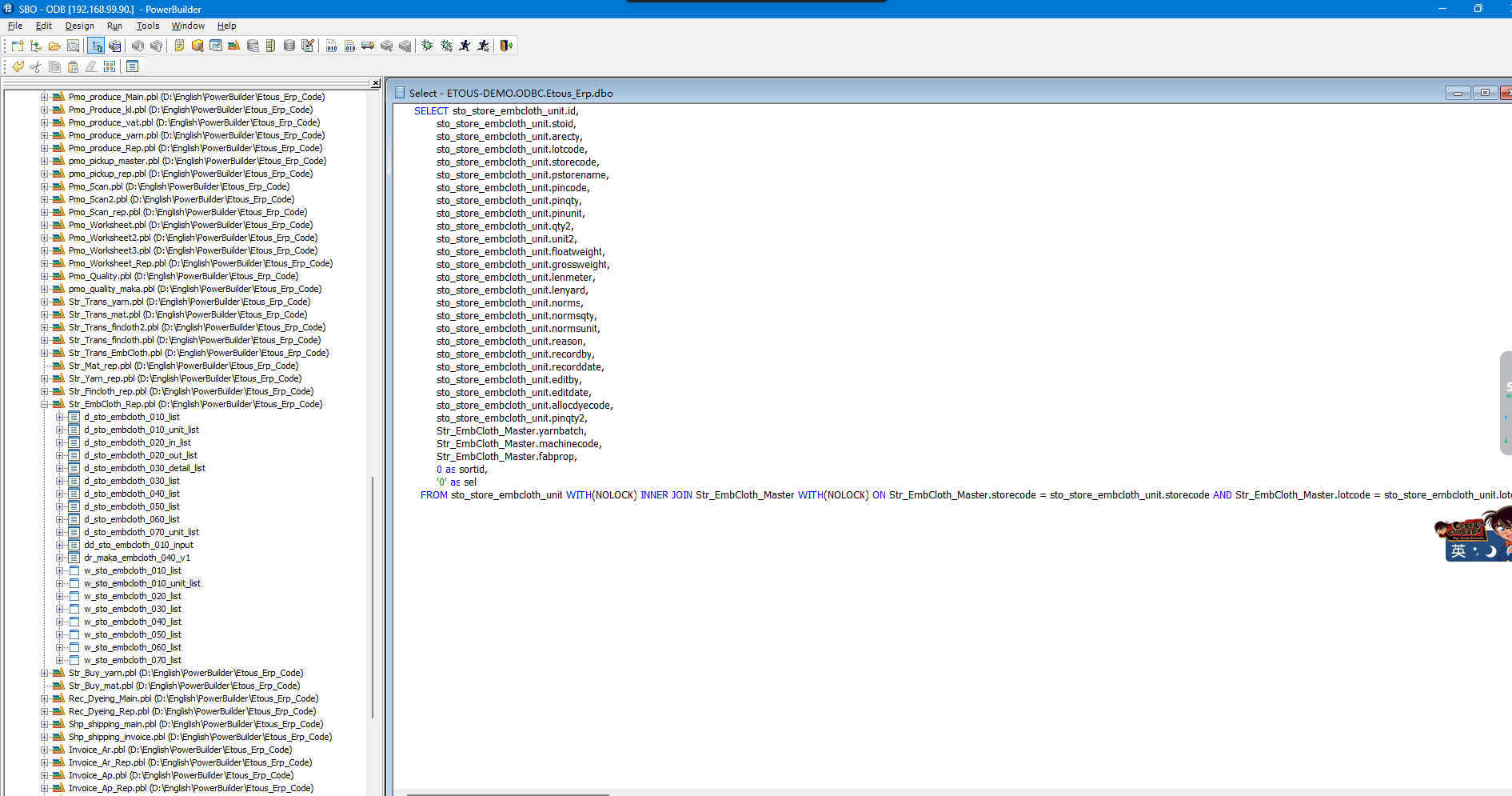The height and width of the screenshot is (796, 1512).
Task: Click the New object toolbar icon
Action: click(18, 46)
